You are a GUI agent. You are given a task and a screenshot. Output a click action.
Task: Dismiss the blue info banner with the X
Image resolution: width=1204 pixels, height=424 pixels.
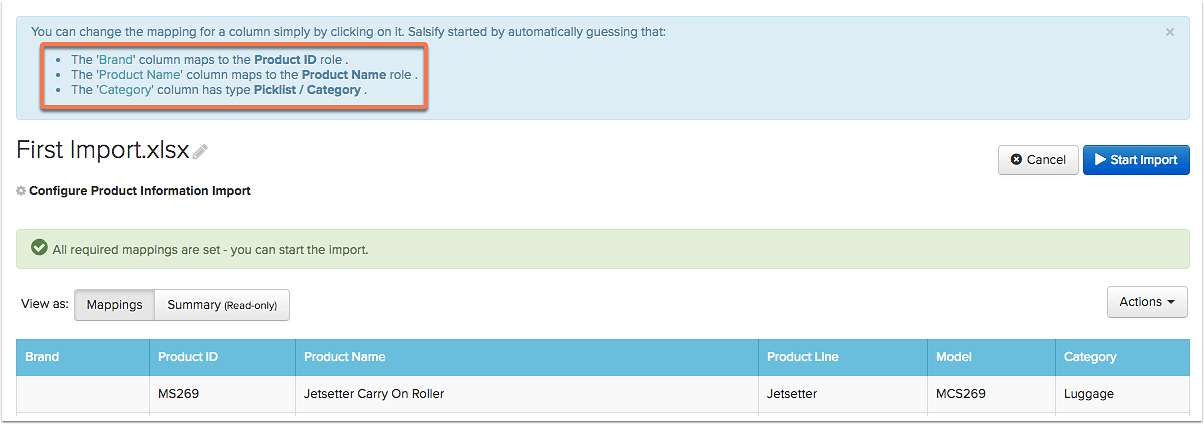tap(1170, 32)
